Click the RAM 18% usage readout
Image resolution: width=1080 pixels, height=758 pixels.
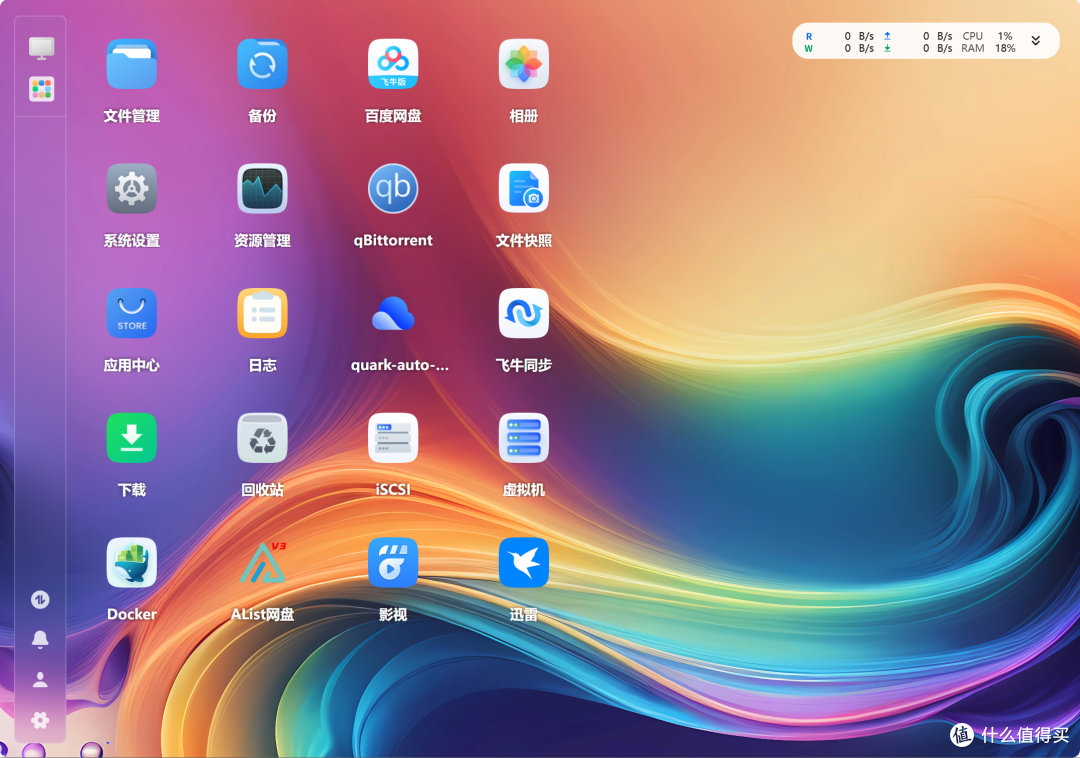pos(988,48)
